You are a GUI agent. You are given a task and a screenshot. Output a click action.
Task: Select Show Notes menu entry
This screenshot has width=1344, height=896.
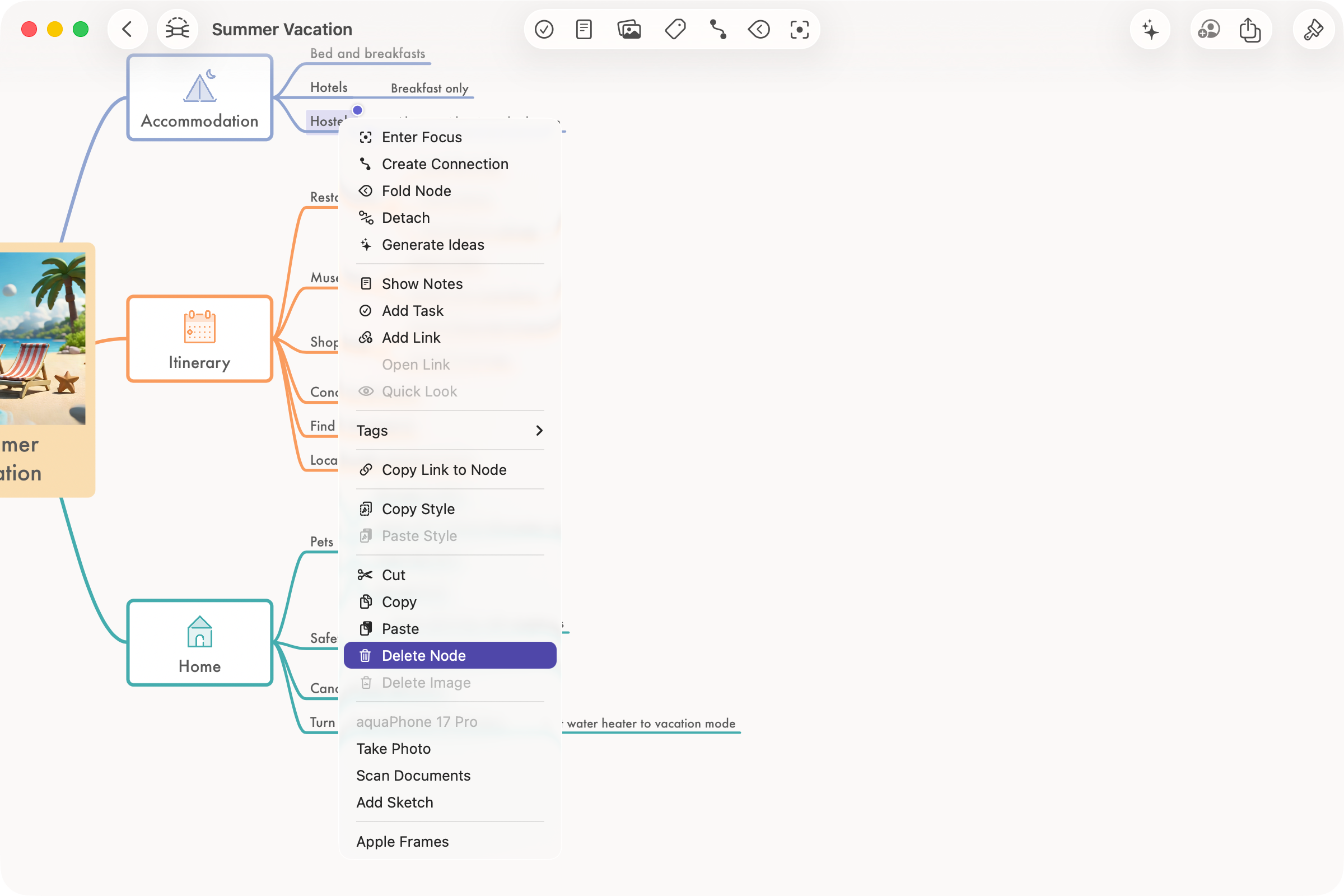450,284
